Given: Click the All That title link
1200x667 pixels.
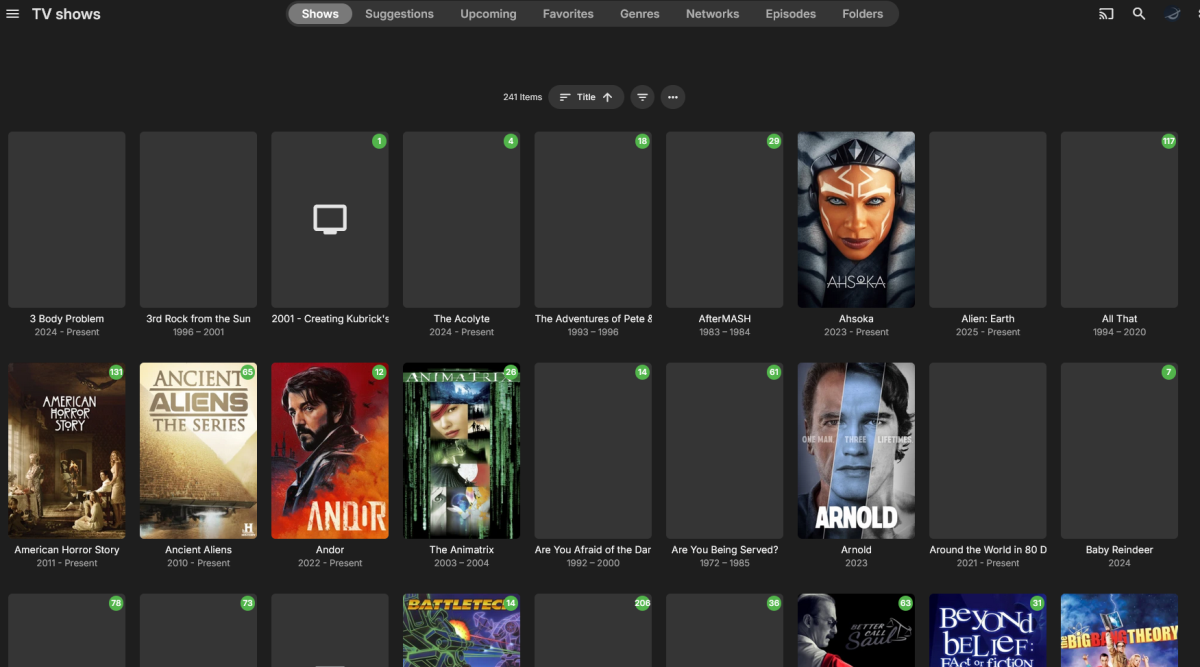Looking at the screenshot, I should click(x=1120, y=319).
